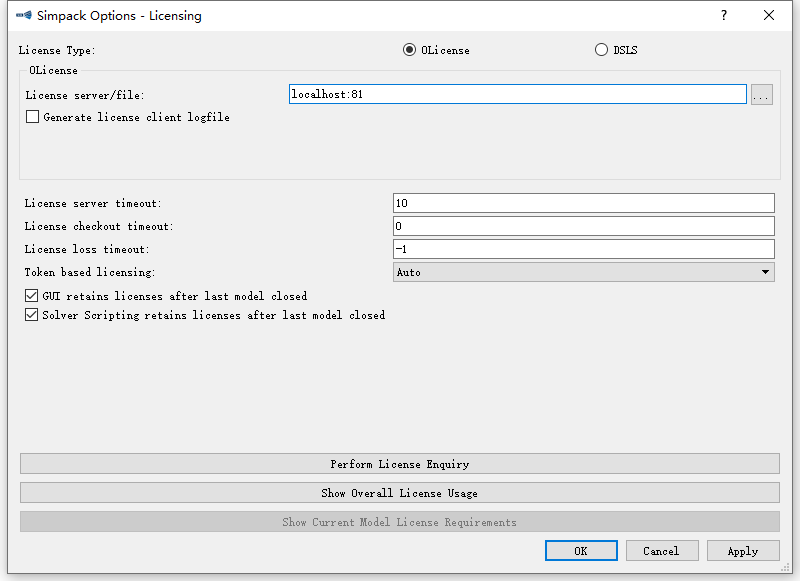Browse for license file with ellipsis button
Screen dimensions: 800x581
click(x=762, y=95)
